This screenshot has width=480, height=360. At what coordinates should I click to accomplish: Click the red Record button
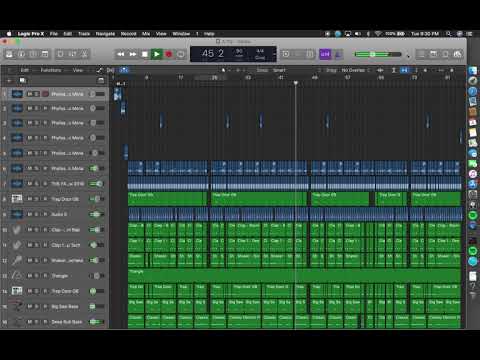[x=169, y=54]
